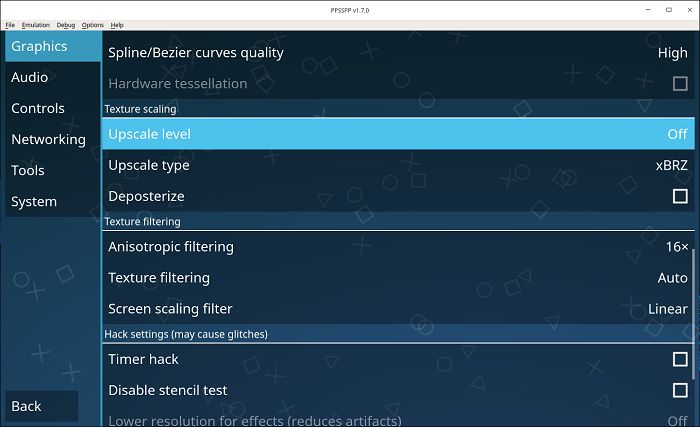Image resolution: width=700 pixels, height=427 pixels.
Task: Change the Texture filtering Auto option
Action: click(x=398, y=278)
